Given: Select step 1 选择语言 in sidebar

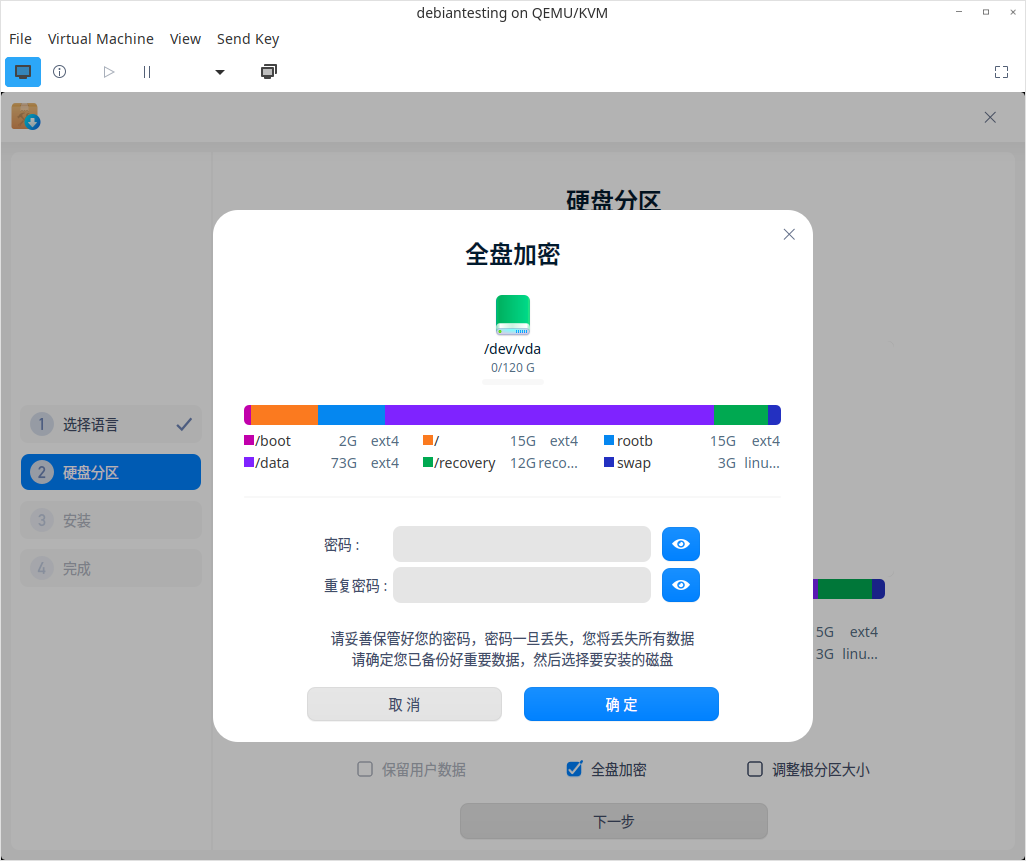Looking at the screenshot, I should (111, 425).
